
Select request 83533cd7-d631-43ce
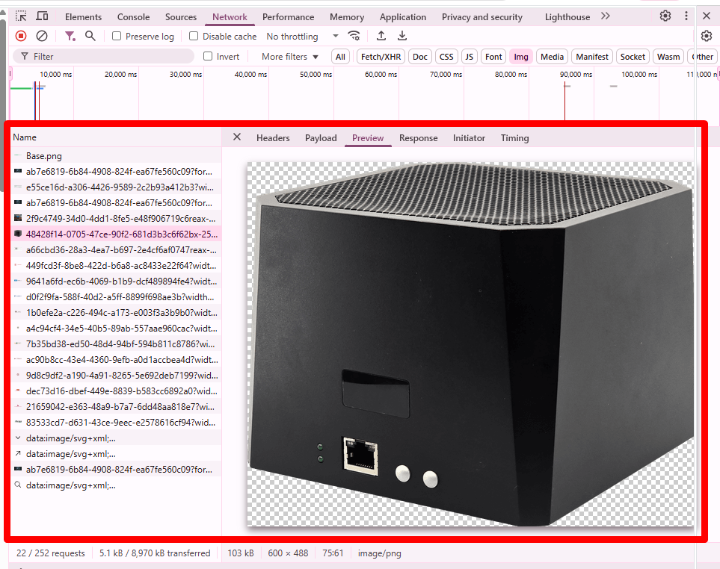click(x=116, y=422)
